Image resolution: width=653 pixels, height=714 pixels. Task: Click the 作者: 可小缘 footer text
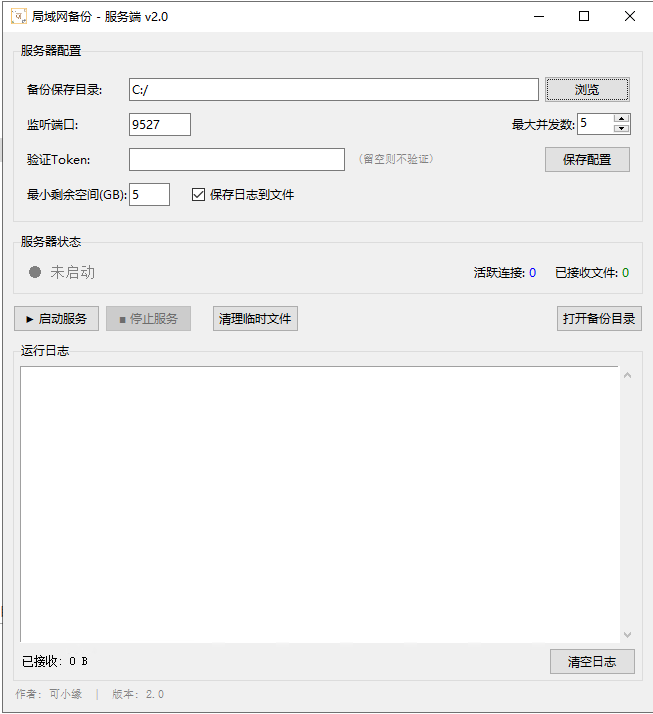coord(48,694)
